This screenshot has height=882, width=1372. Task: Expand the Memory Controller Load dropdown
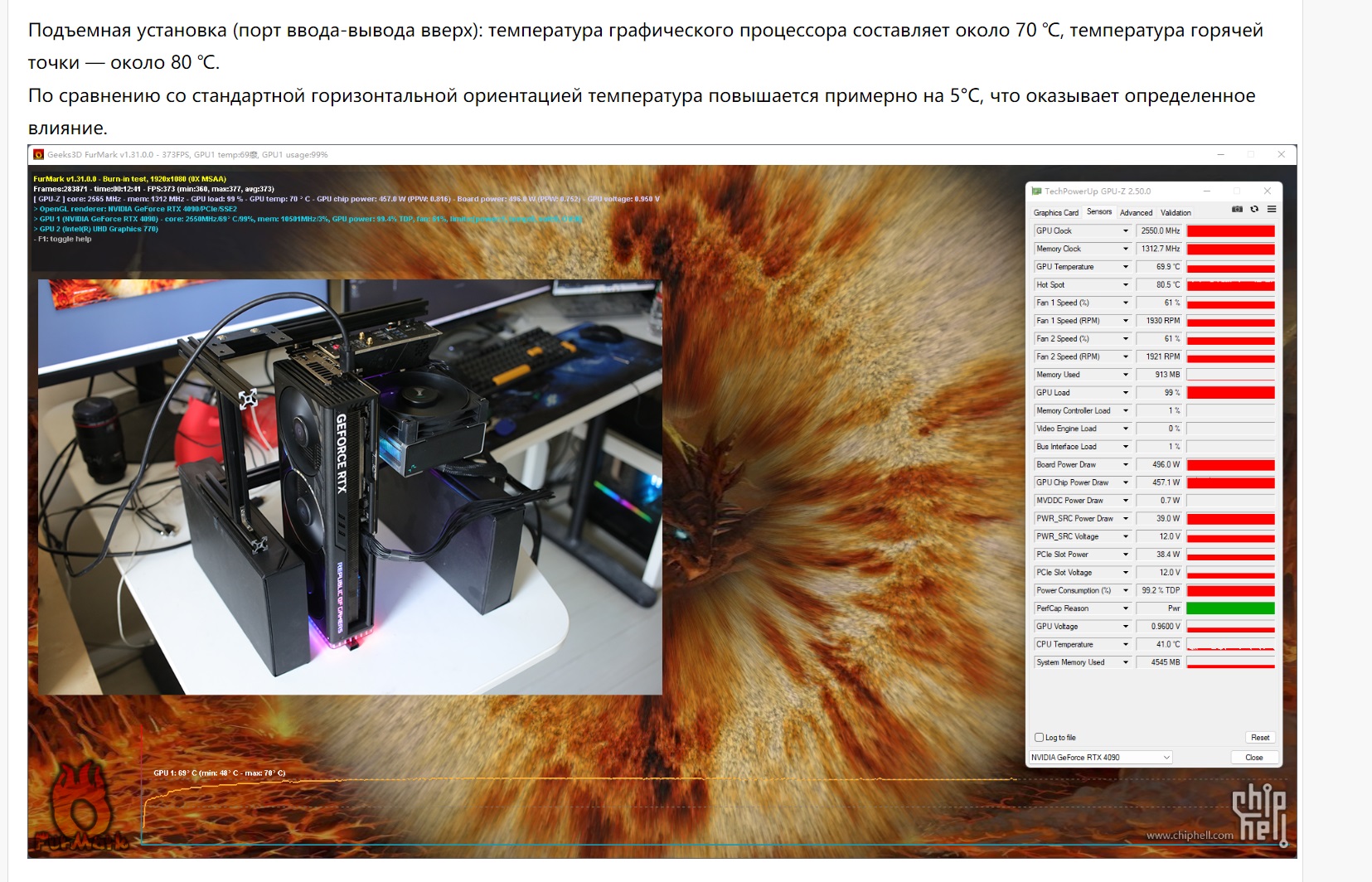1126,410
